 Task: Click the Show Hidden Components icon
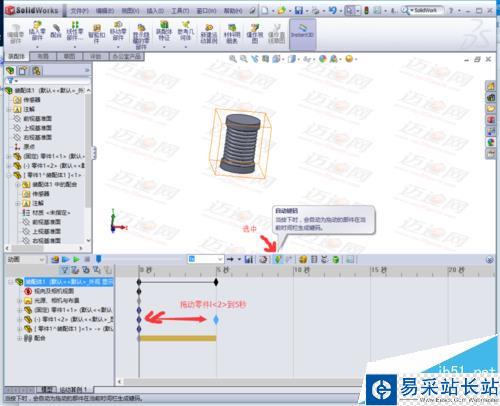141,28
